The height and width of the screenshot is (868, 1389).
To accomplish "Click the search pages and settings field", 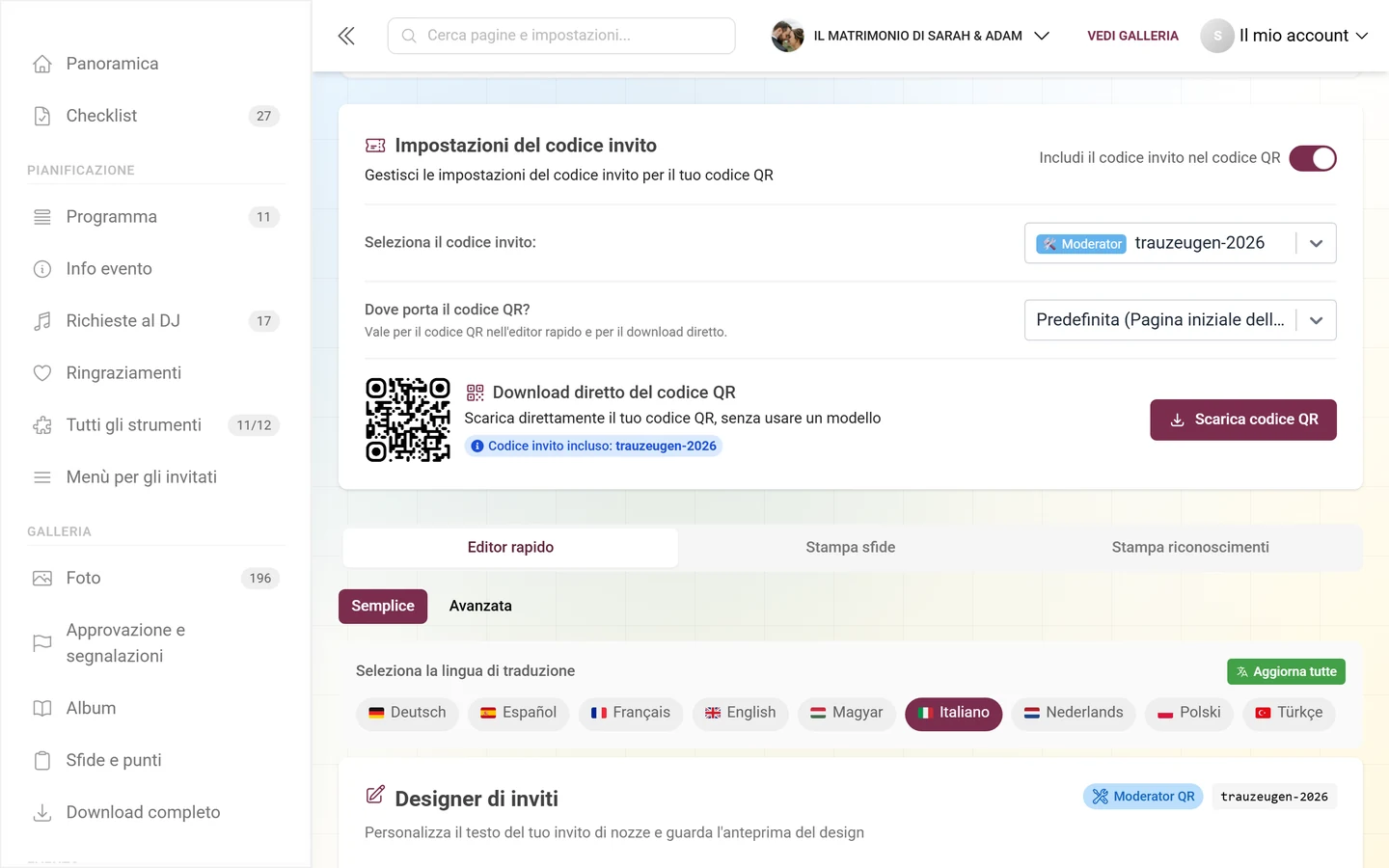I will click(x=561, y=36).
